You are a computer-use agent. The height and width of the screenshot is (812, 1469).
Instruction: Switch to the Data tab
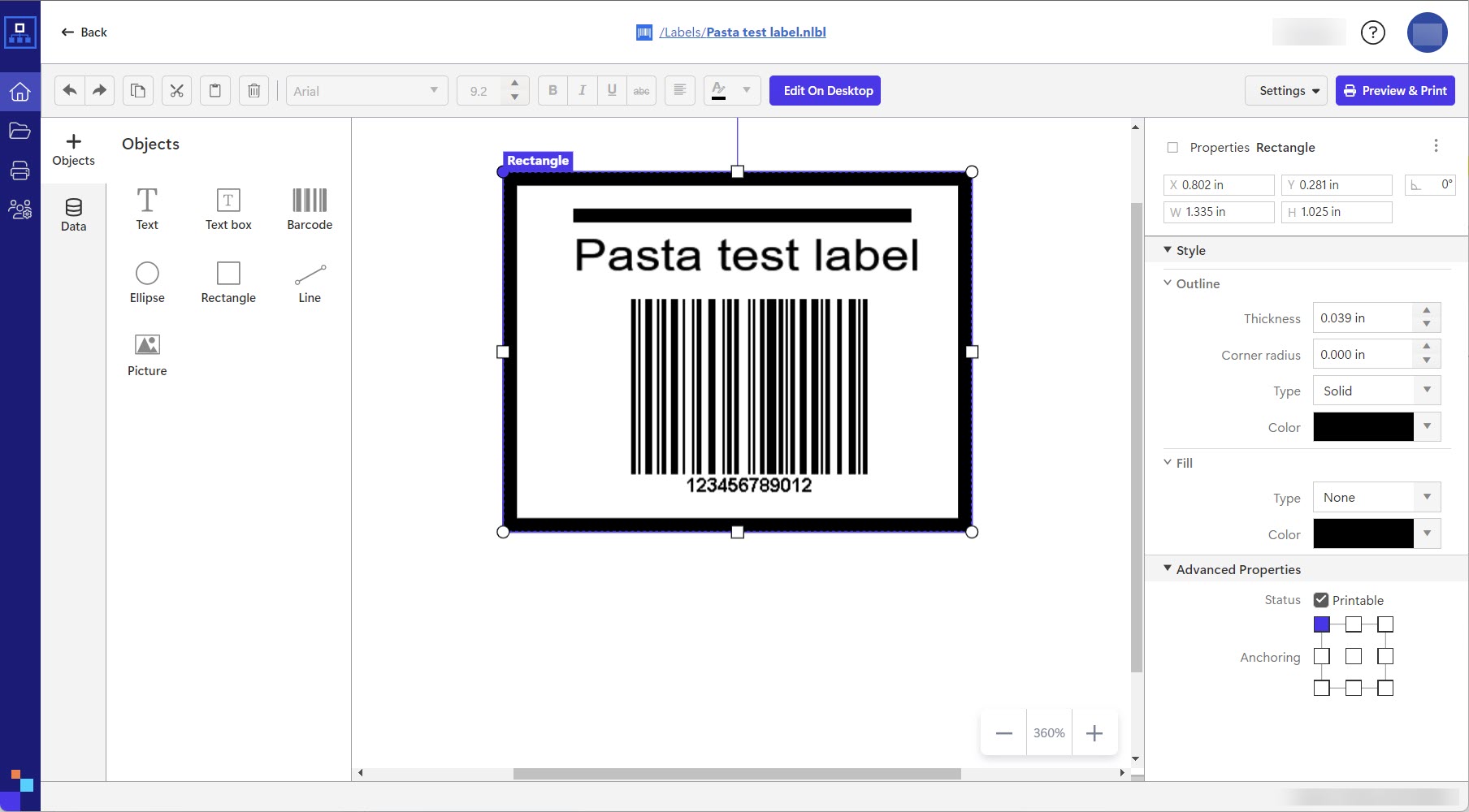74,215
